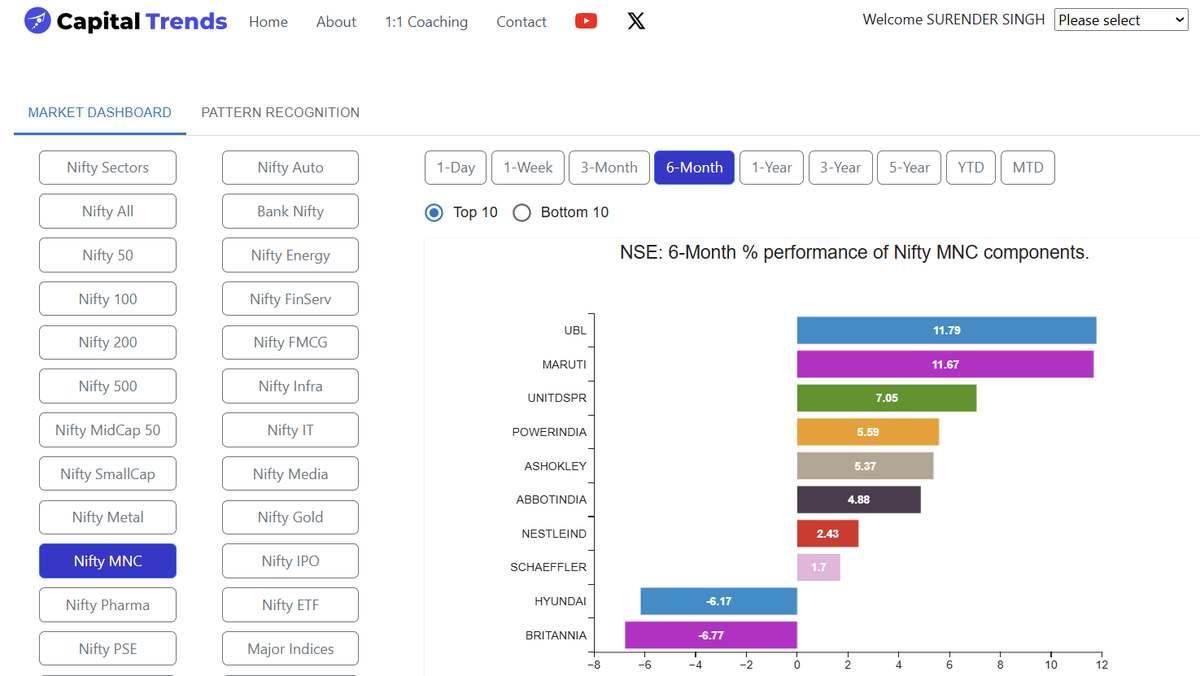Viewport: 1200px width, 676px height.
Task: Select the Nifty SmallCap button
Action: pyautogui.click(x=108, y=474)
